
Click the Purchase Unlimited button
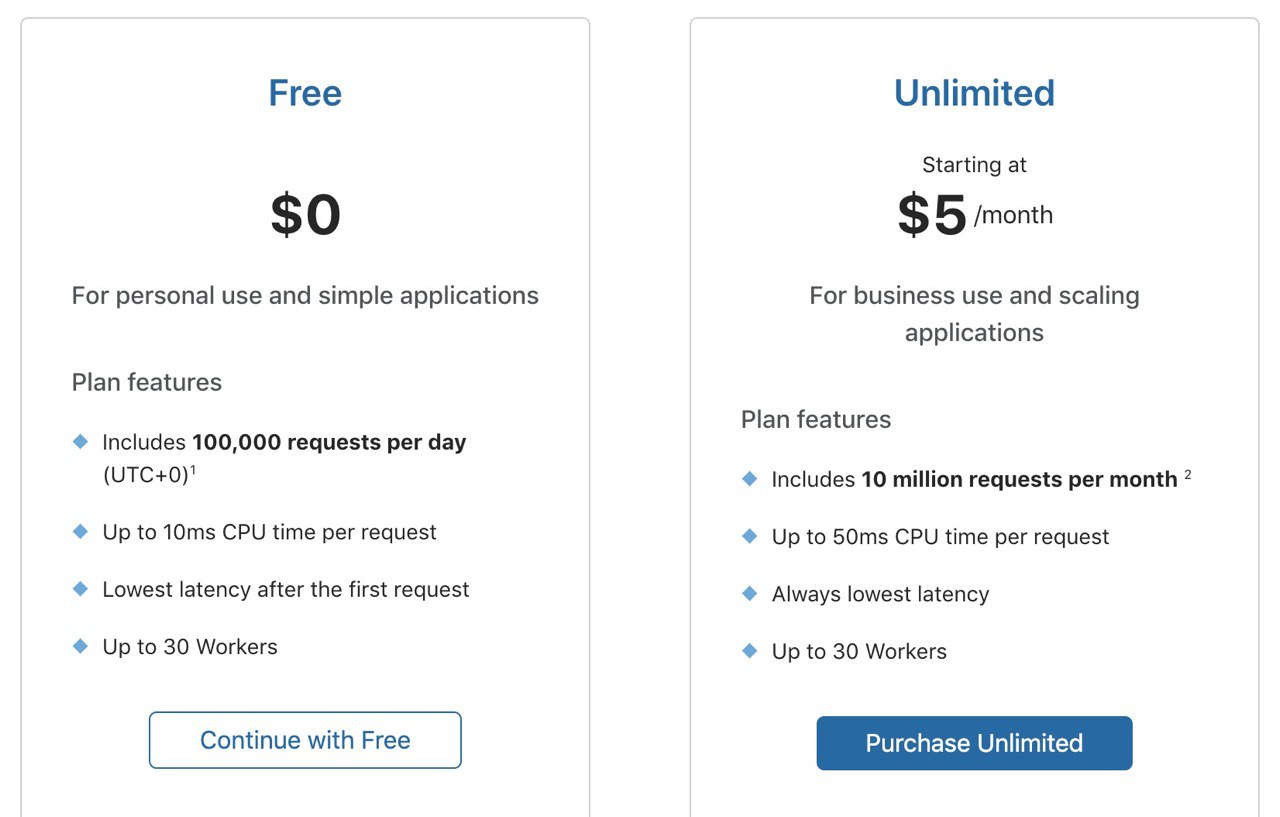tap(974, 743)
